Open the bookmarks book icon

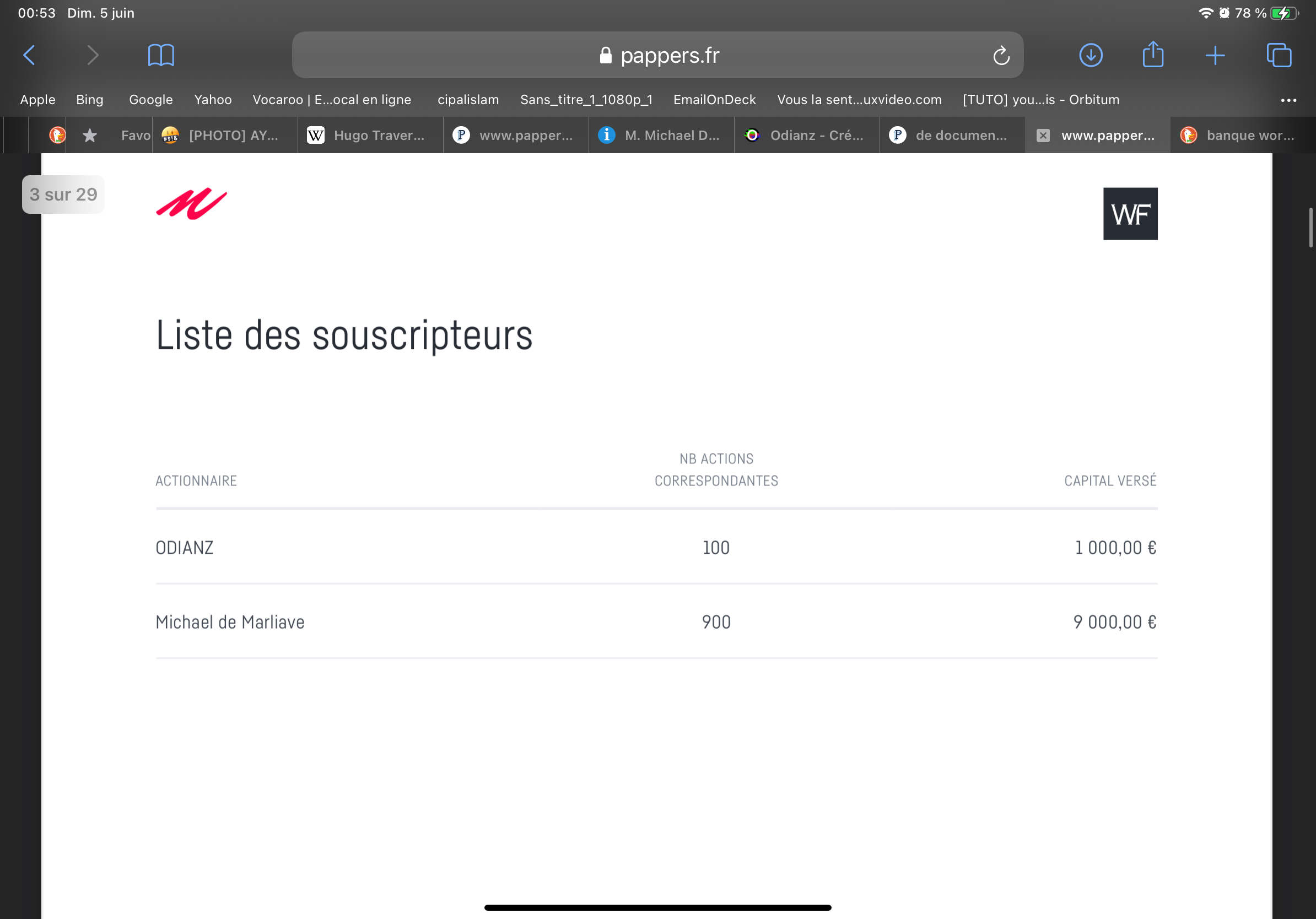[x=161, y=56]
